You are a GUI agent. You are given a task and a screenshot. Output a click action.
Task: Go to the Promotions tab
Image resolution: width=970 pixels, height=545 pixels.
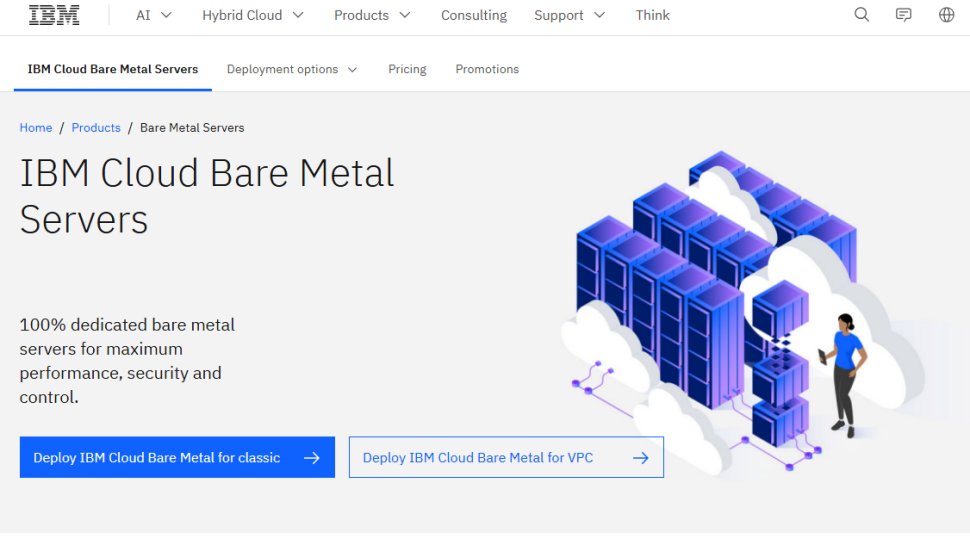pos(487,69)
